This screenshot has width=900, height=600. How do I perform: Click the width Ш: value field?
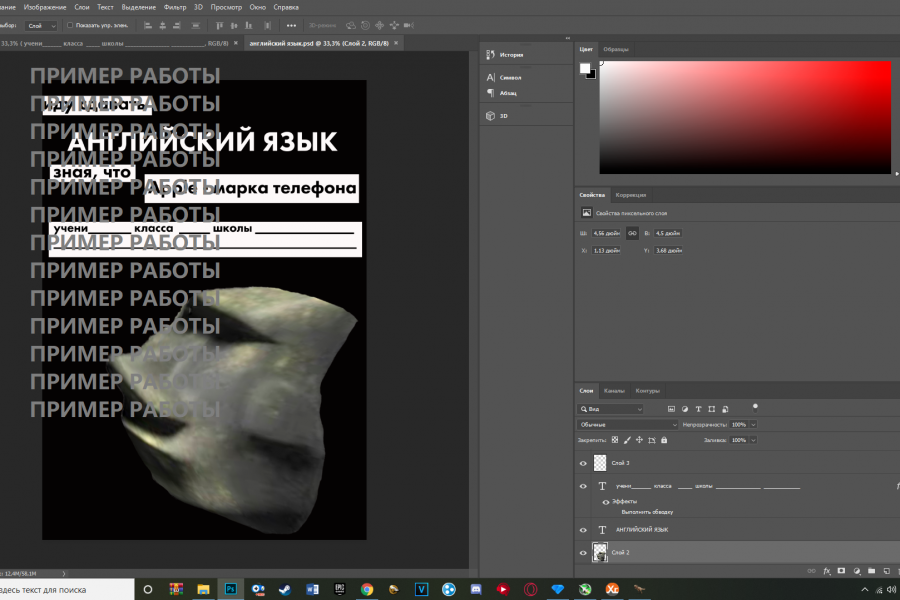(x=606, y=233)
